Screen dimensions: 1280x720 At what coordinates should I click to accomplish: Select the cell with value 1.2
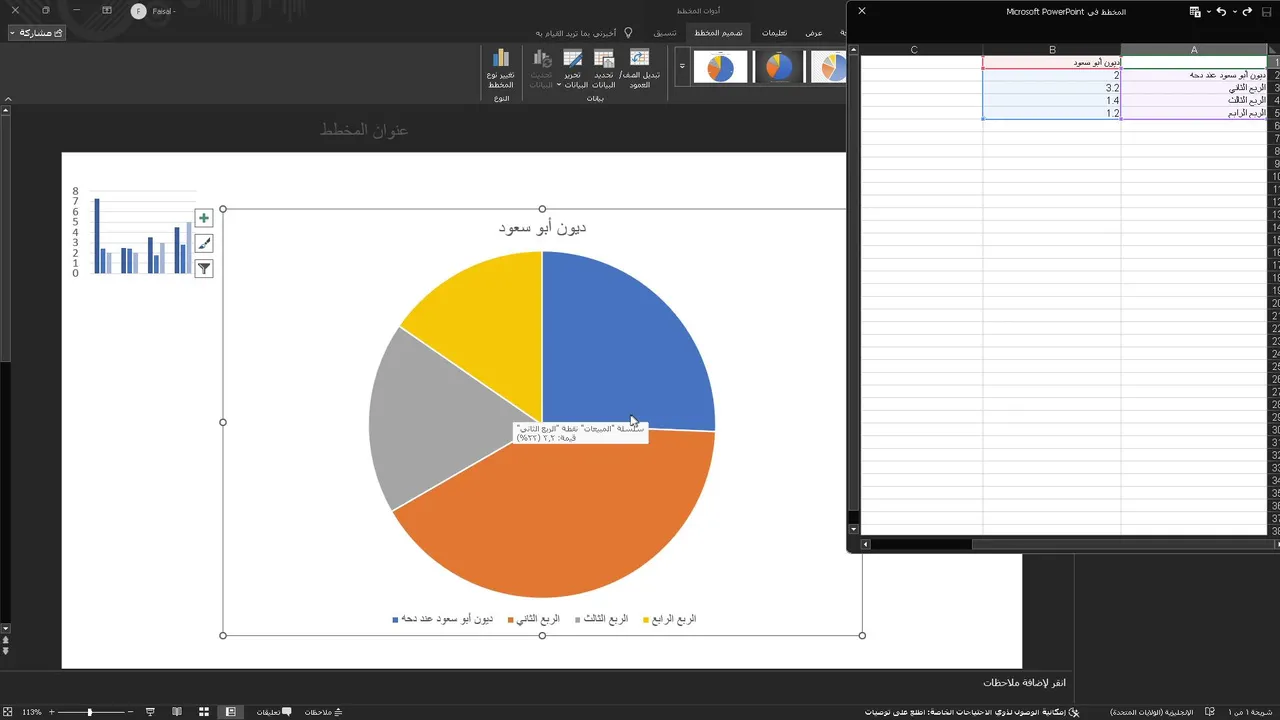tap(1052, 114)
